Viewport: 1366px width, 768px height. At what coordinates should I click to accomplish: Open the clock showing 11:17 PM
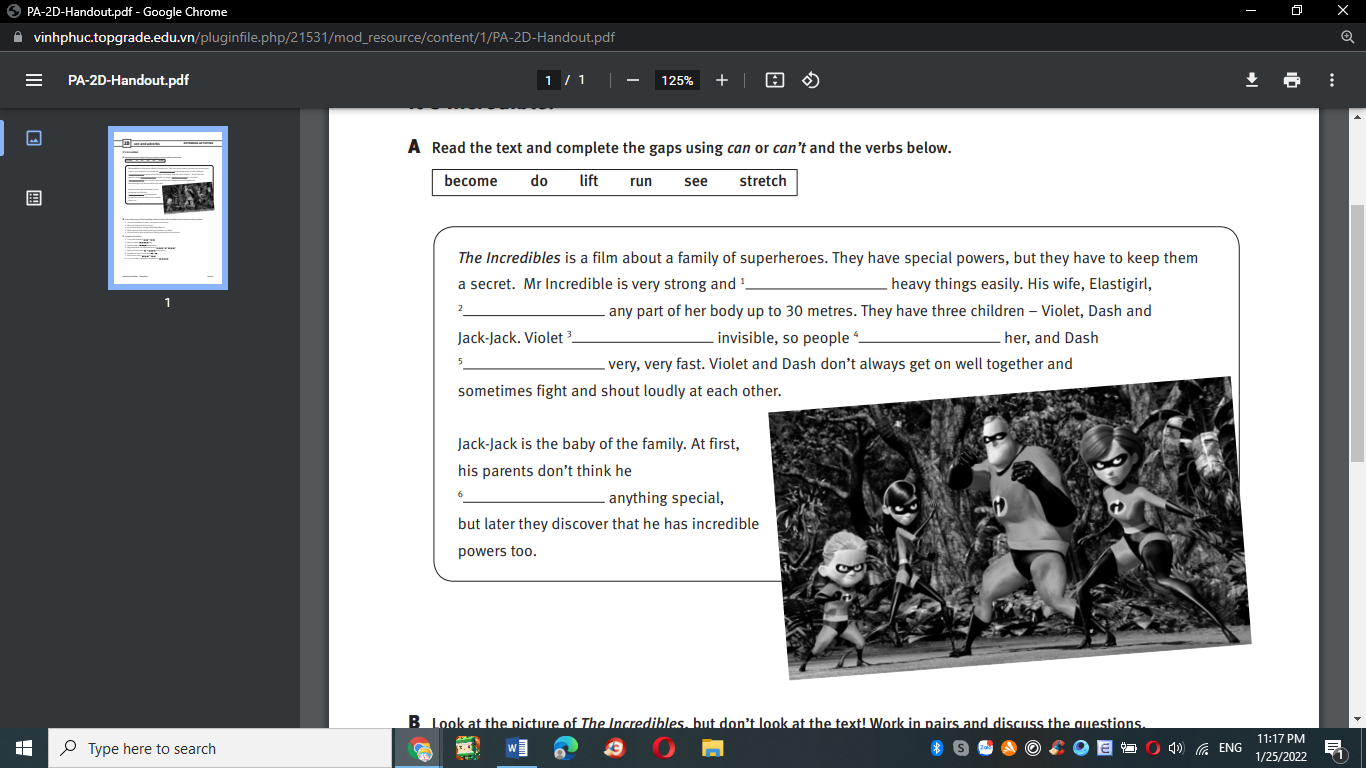coord(1280,748)
